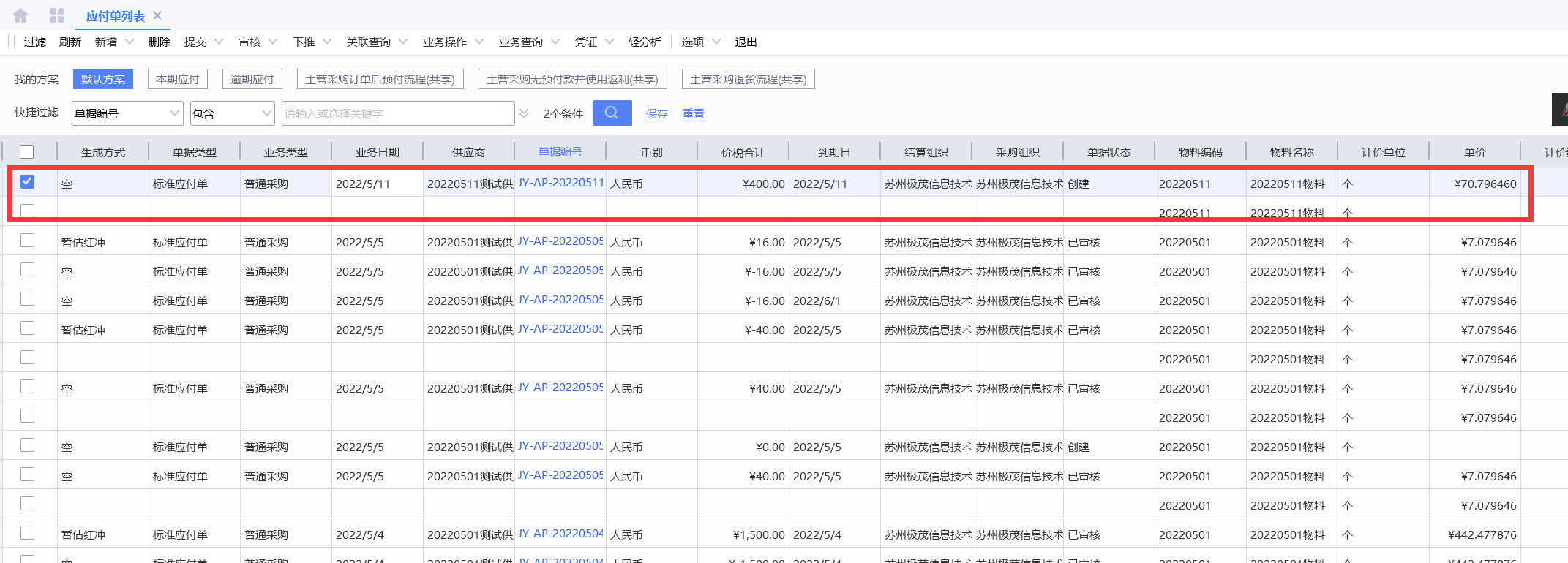Screen dimensions: 1568x563
Task: Click the 单据状态 column header
Action: click(x=1109, y=152)
